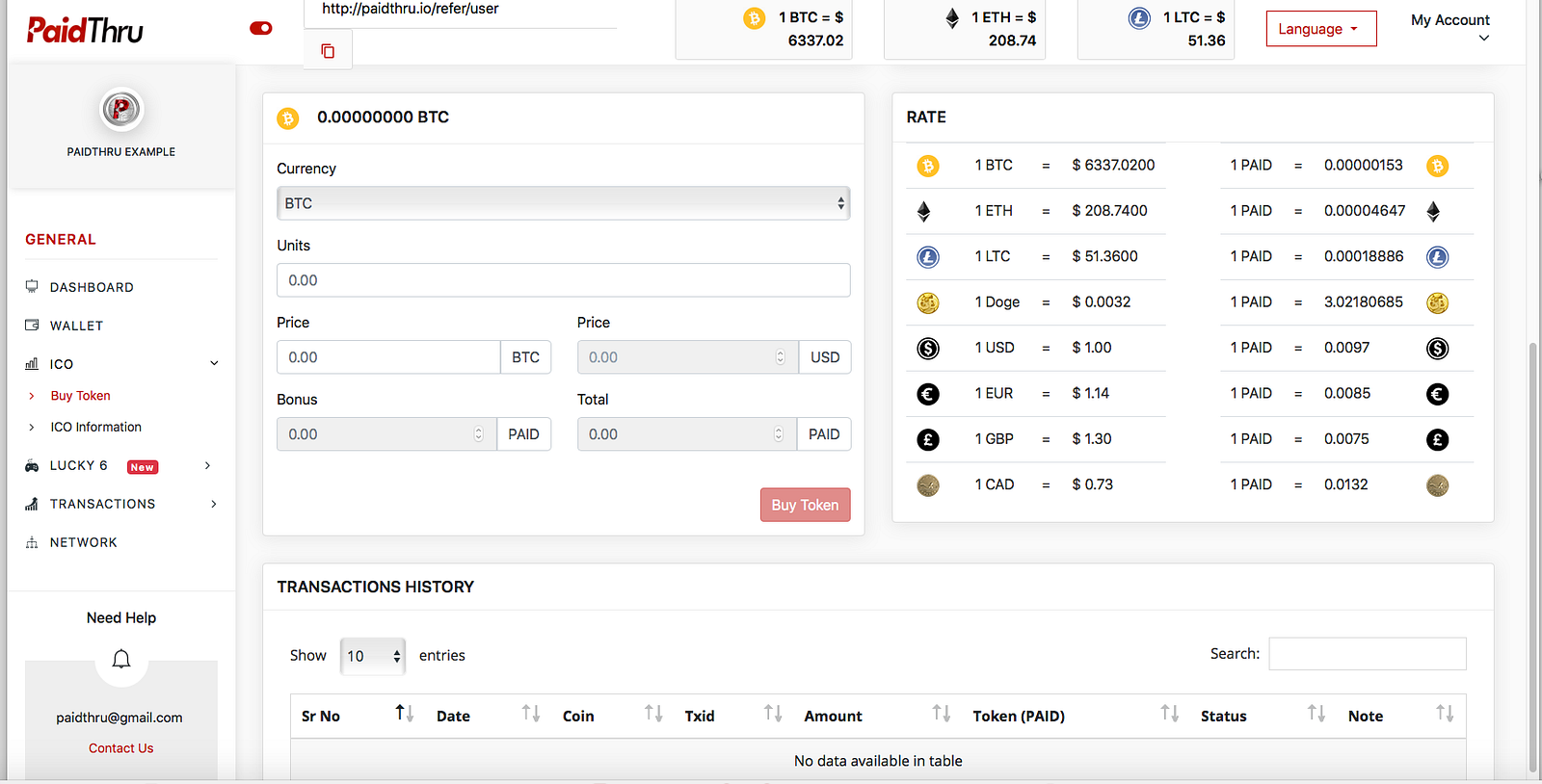Expand the My Account menu
This screenshot has height=784, width=1542.
coord(1449,28)
